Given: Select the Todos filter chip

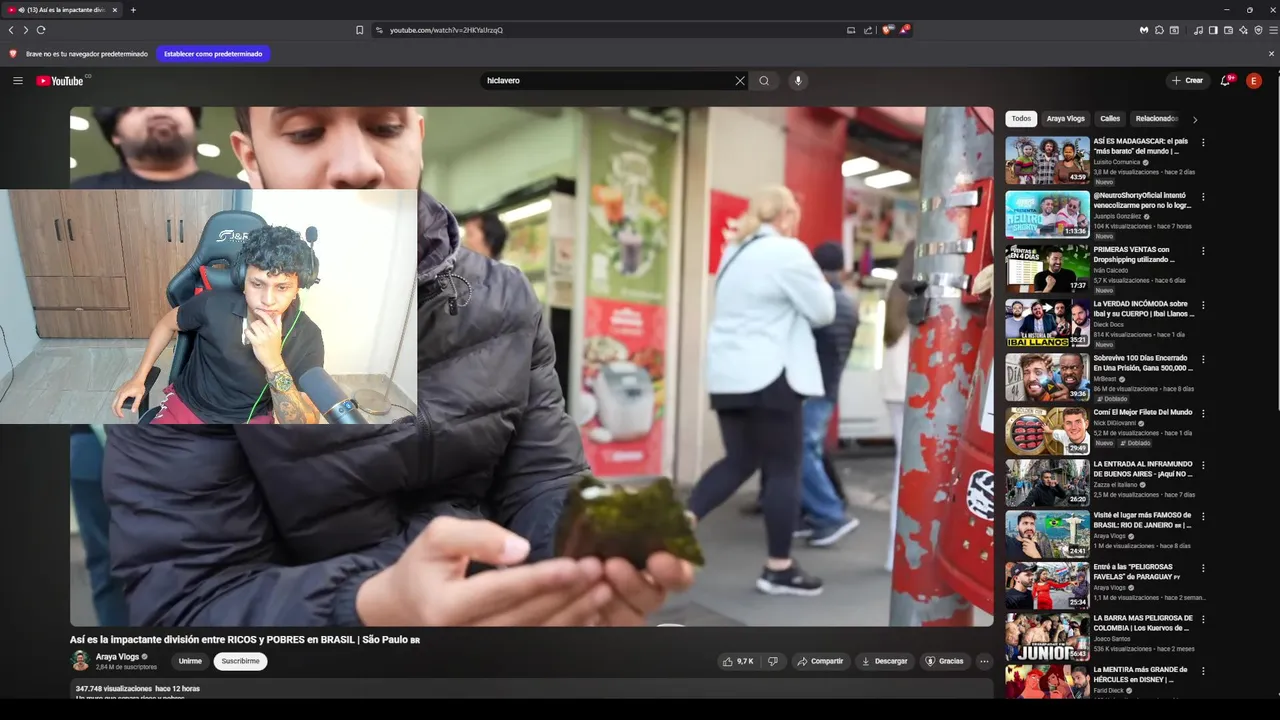Looking at the screenshot, I should pos(1021,119).
